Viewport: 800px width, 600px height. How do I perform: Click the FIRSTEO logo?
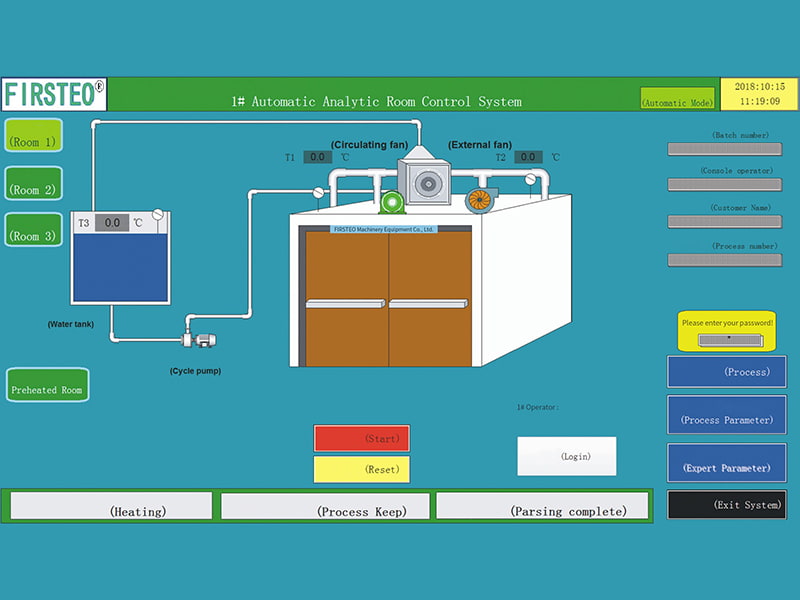coord(54,95)
